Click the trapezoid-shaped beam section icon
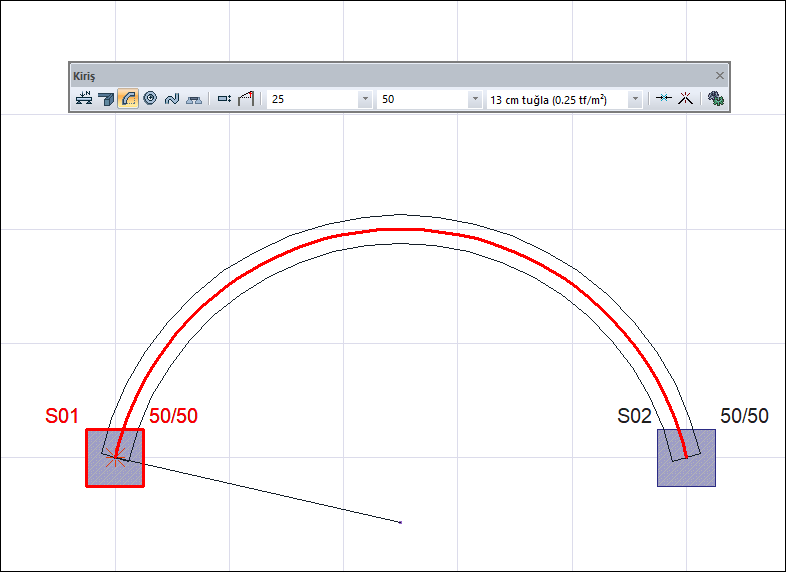 pos(194,99)
